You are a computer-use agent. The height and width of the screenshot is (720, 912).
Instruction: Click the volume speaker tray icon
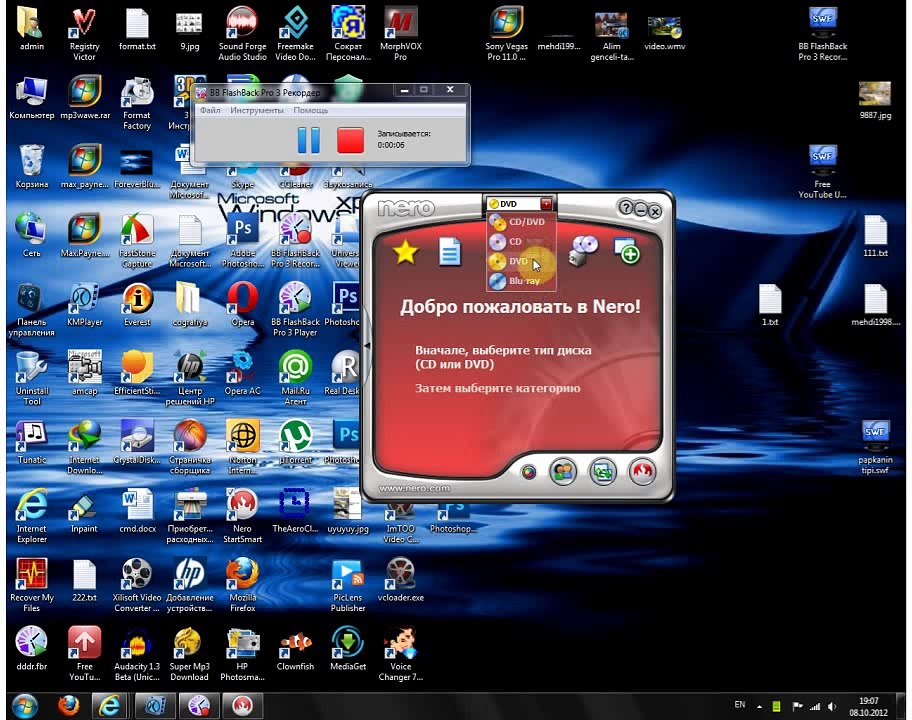point(832,707)
